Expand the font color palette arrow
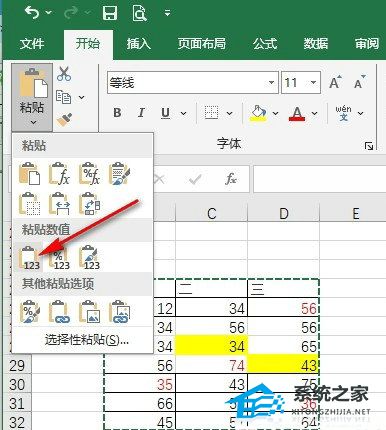This screenshot has width=386, height=430. coord(314,113)
